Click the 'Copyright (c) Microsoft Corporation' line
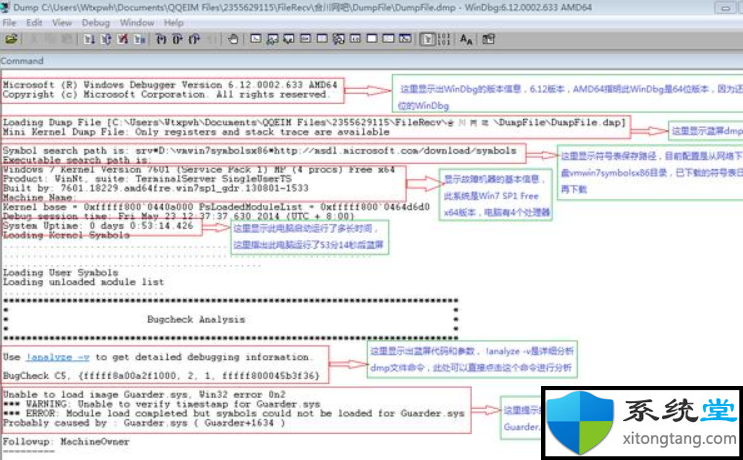Viewport: 743px width, 460px height. pos(165,94)
